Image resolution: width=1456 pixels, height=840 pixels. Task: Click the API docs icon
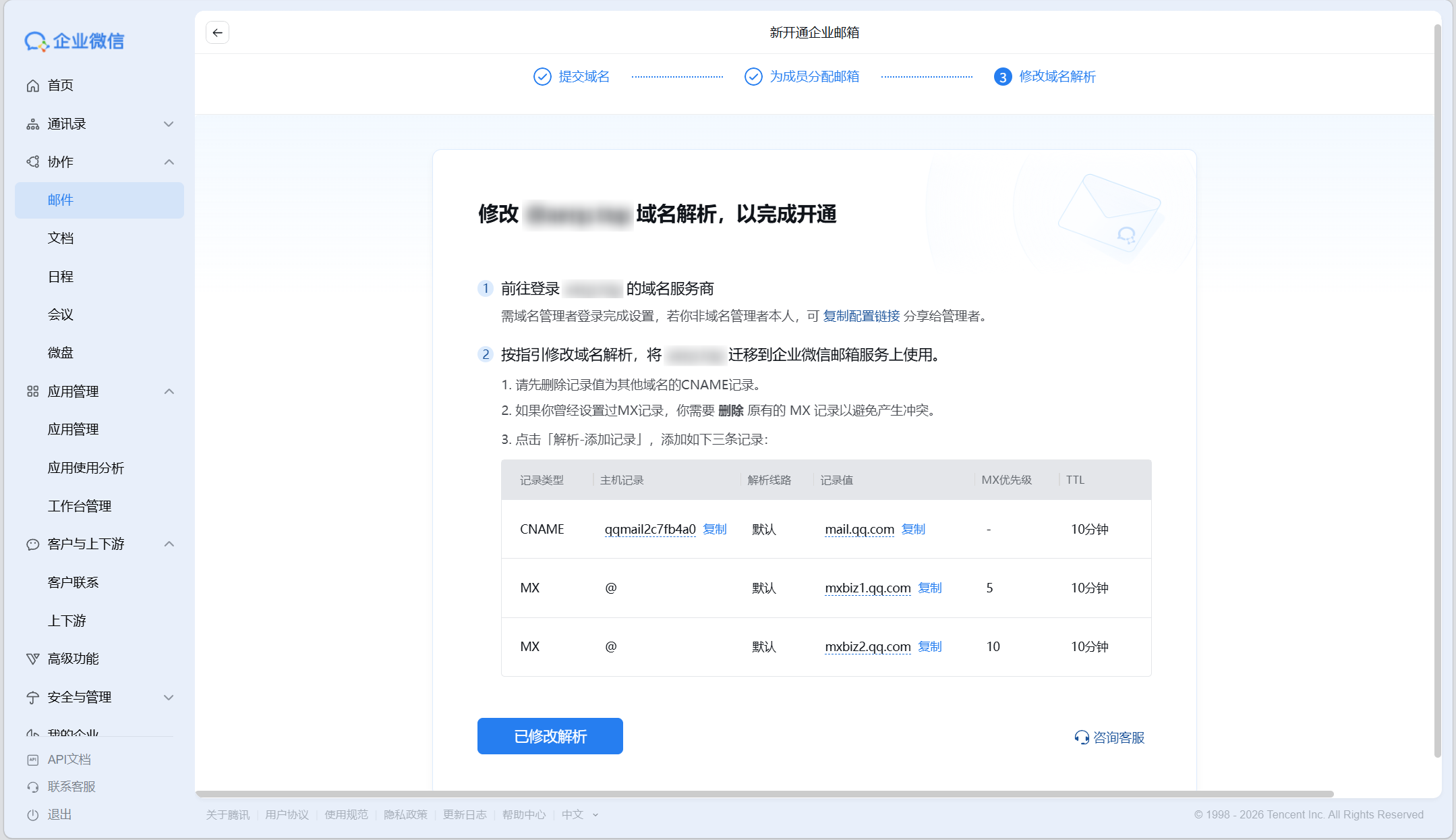(32, 760)
